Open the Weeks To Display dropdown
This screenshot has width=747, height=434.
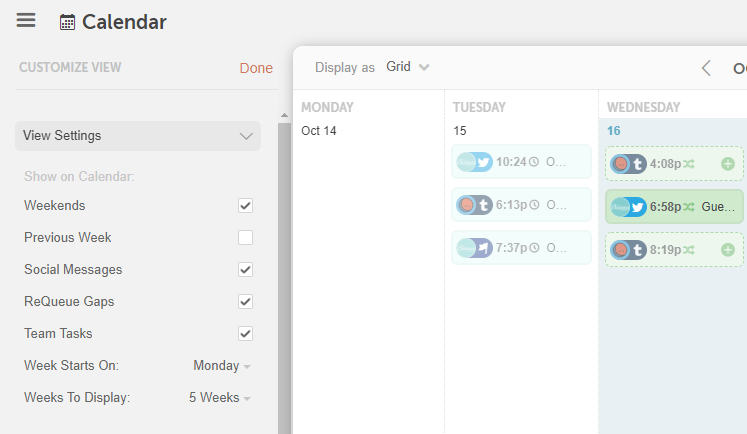click(x=220, y=397)
